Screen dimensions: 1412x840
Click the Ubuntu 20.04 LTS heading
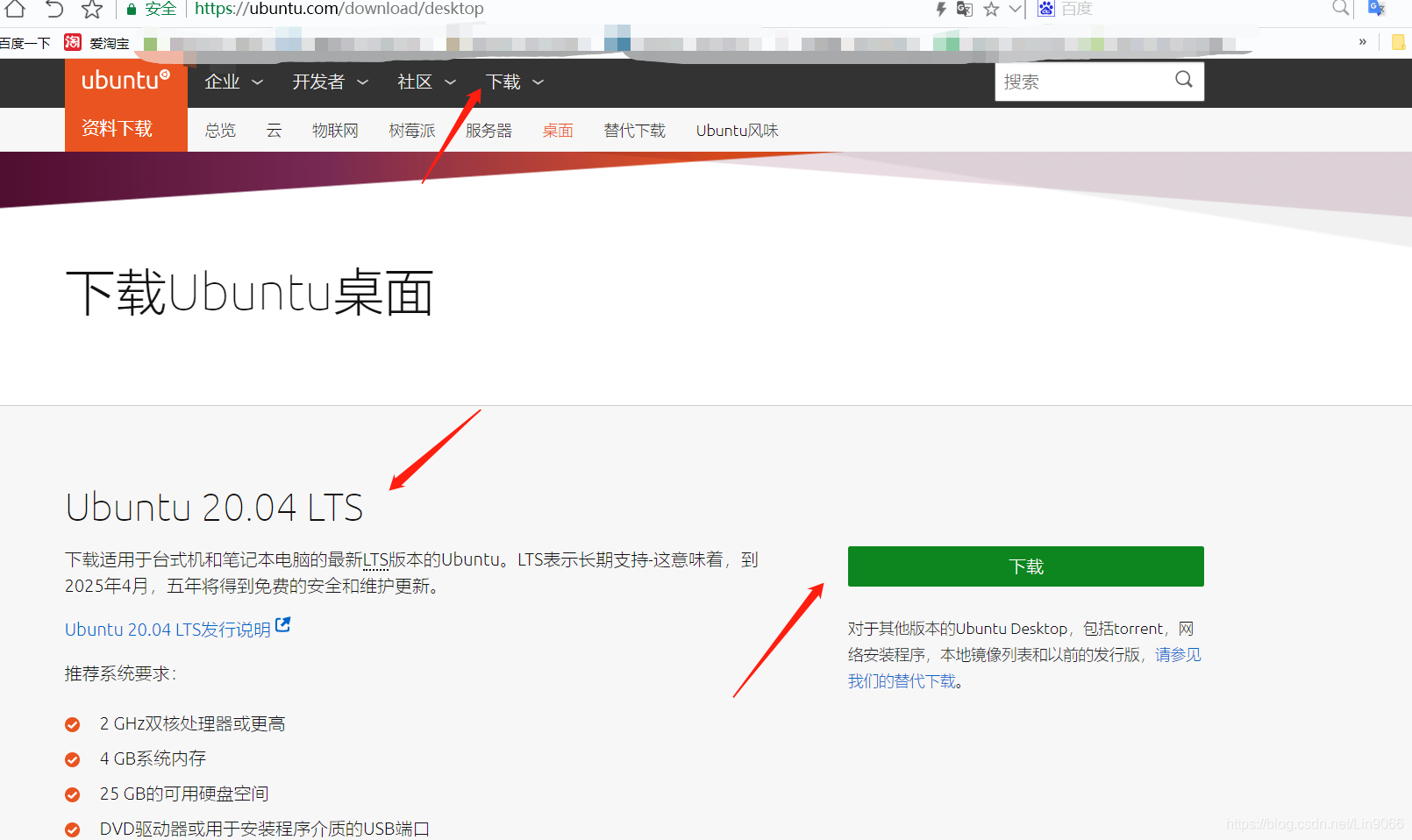(x=214, y=508)
